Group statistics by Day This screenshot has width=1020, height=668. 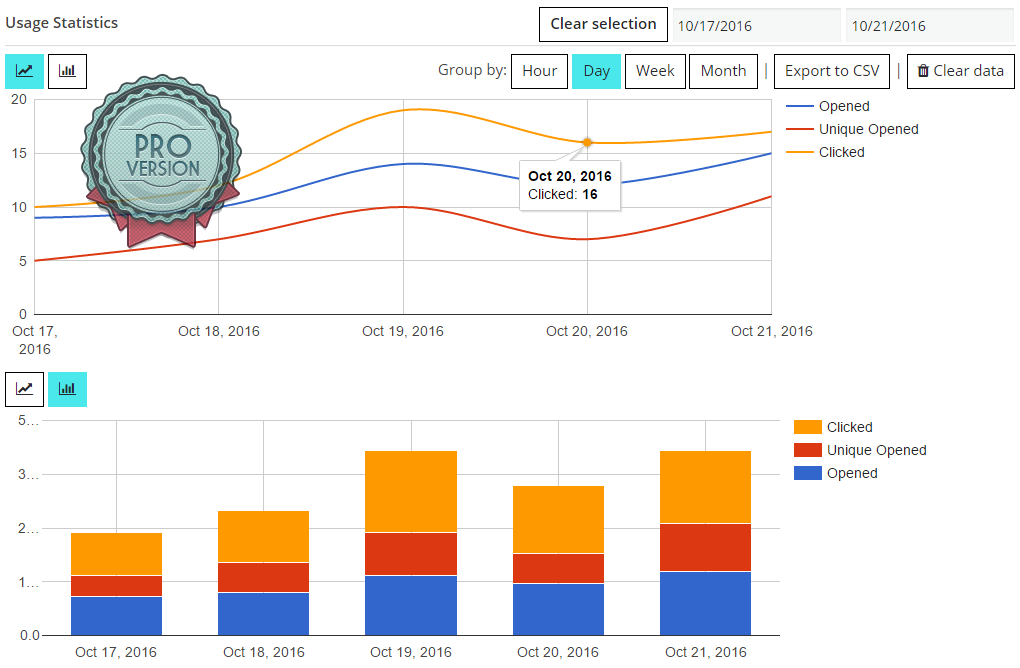(x=597, y=71)
